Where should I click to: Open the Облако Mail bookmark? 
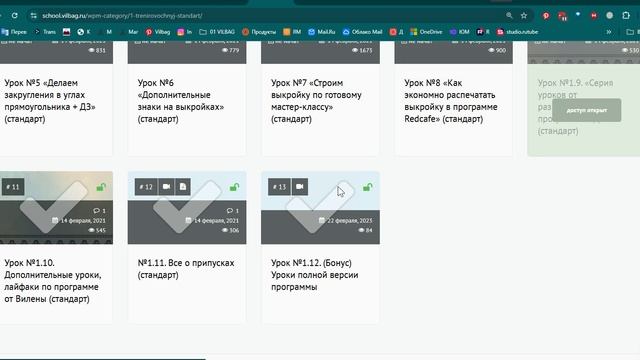pos(362,32)
